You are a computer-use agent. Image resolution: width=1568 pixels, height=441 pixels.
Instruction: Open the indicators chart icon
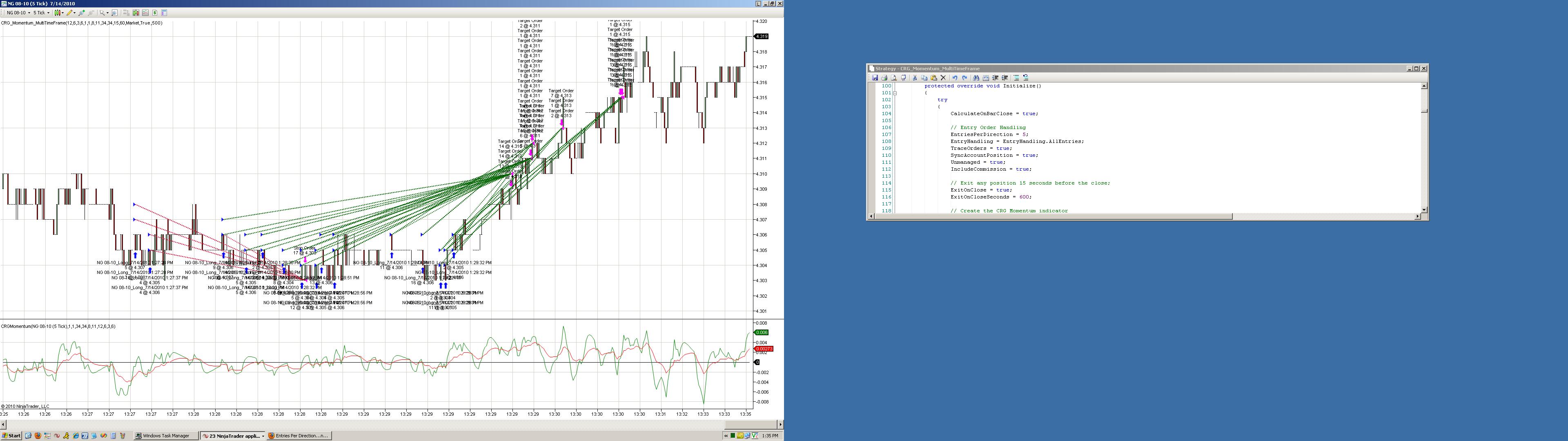click(145, 13)
